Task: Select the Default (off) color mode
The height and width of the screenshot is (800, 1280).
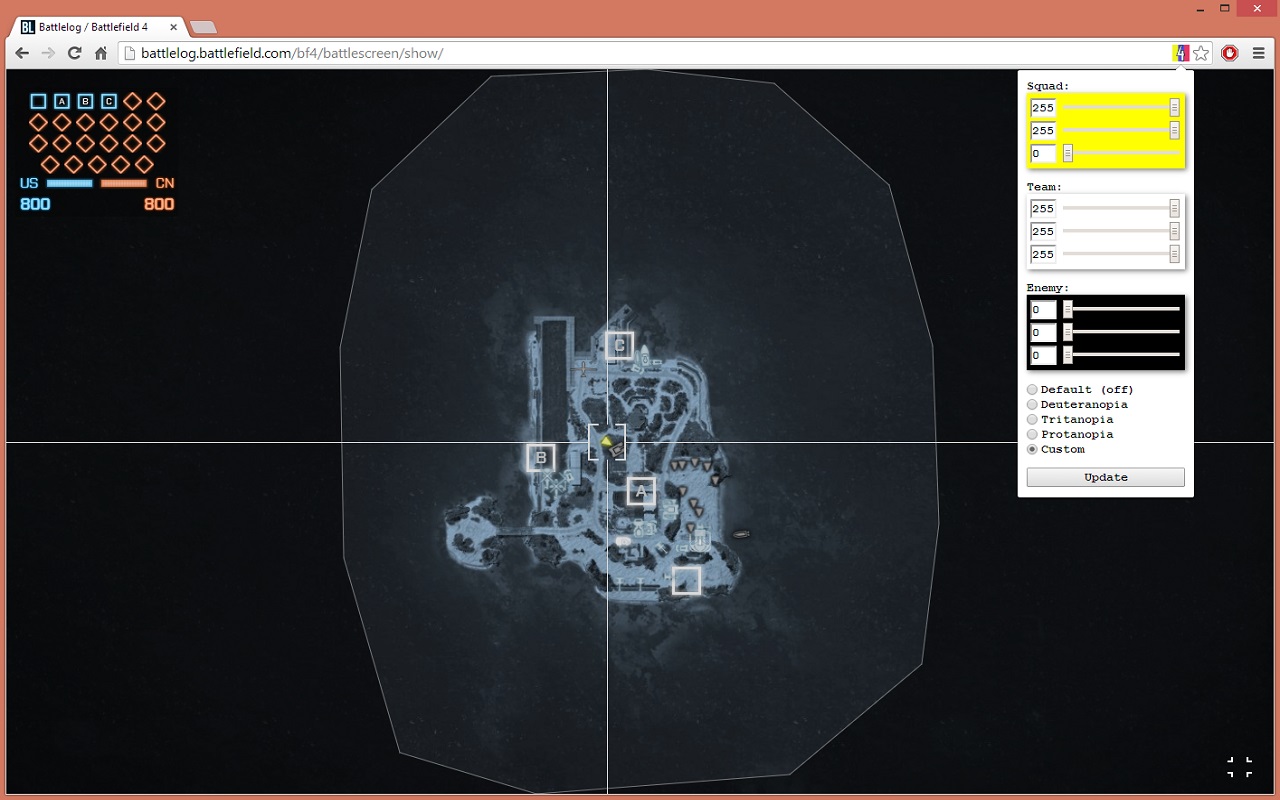Action: (1032, 390)
